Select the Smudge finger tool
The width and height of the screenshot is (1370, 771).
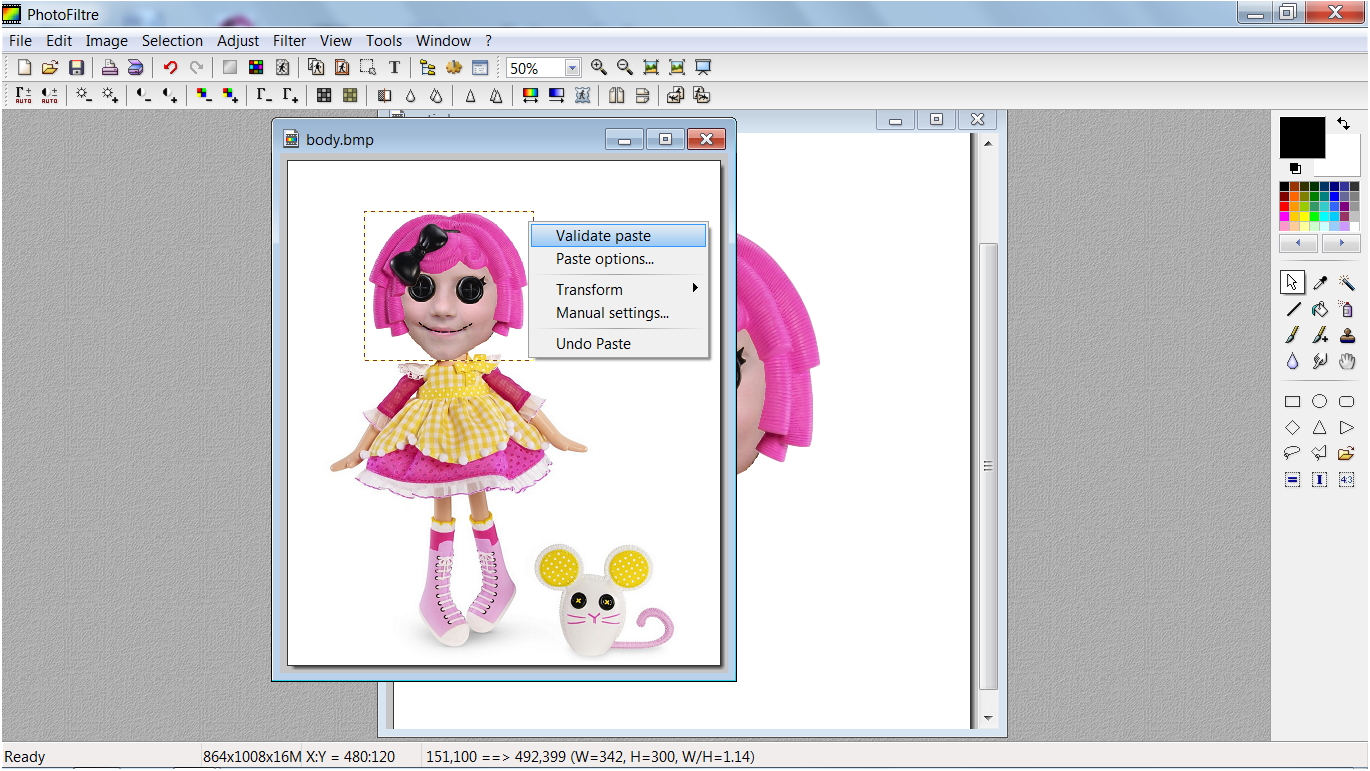coord(1320,361)
